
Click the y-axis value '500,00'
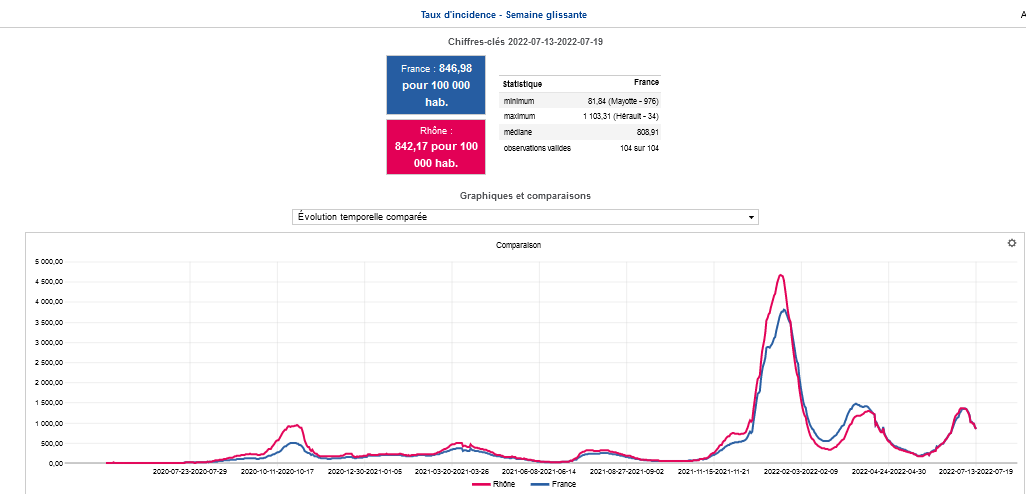click(52, 443)
